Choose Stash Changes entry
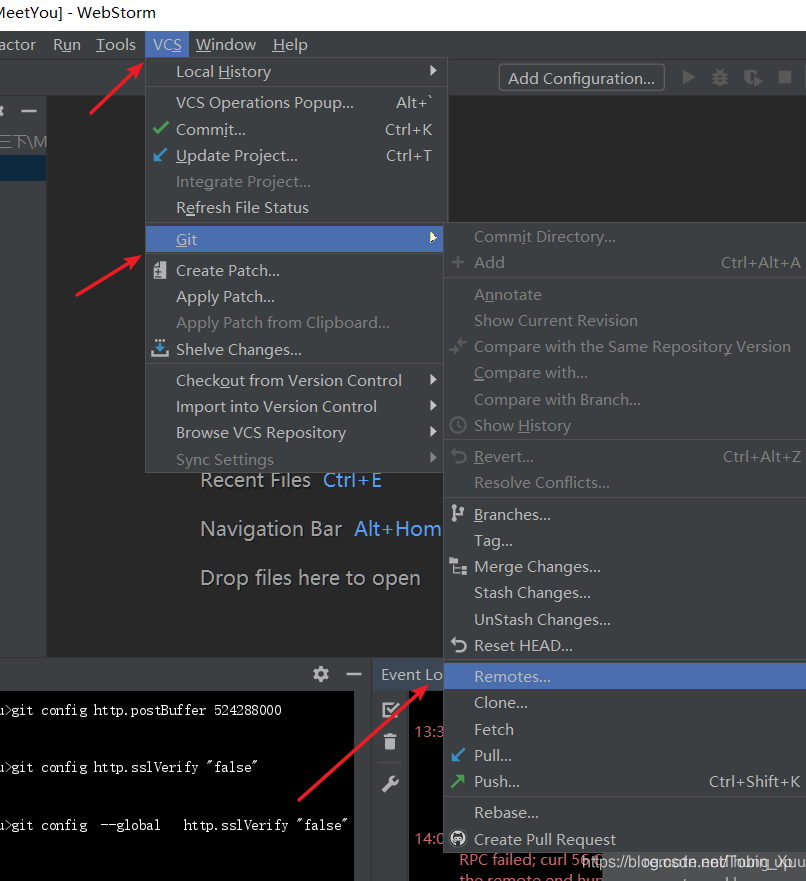This screenshot has width=806, height=881. [x=625, y=593]
